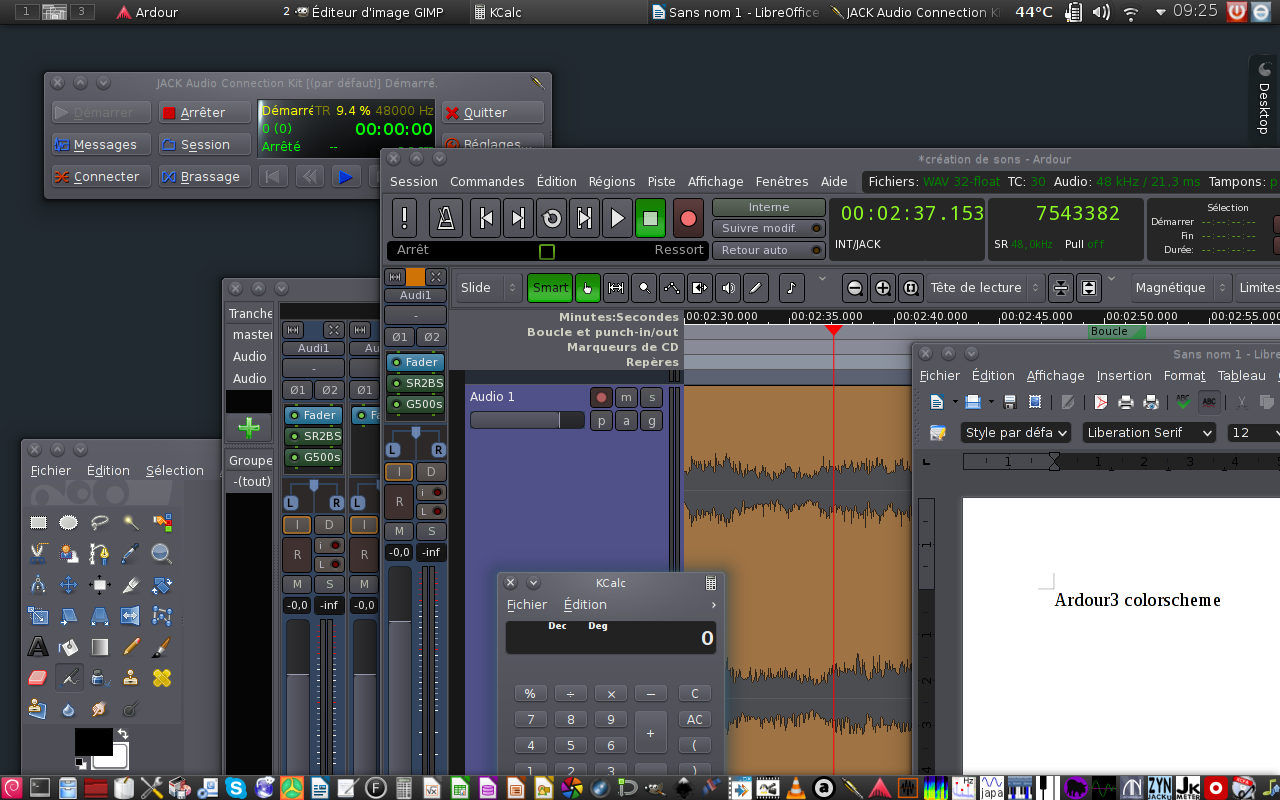Select GIMP scissors select tool

pos(38,553)
